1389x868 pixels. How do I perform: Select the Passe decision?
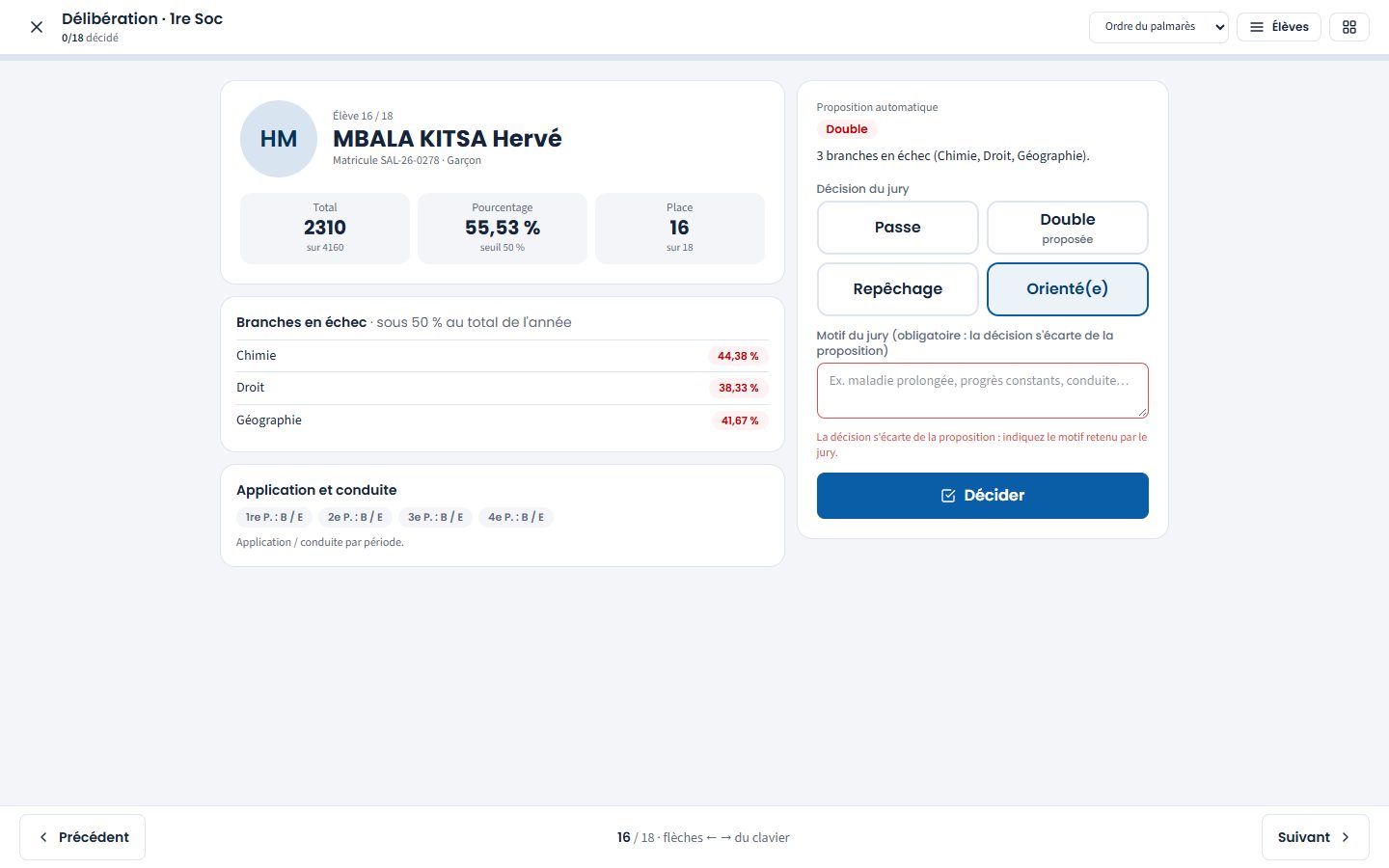(x=898, y=228)
